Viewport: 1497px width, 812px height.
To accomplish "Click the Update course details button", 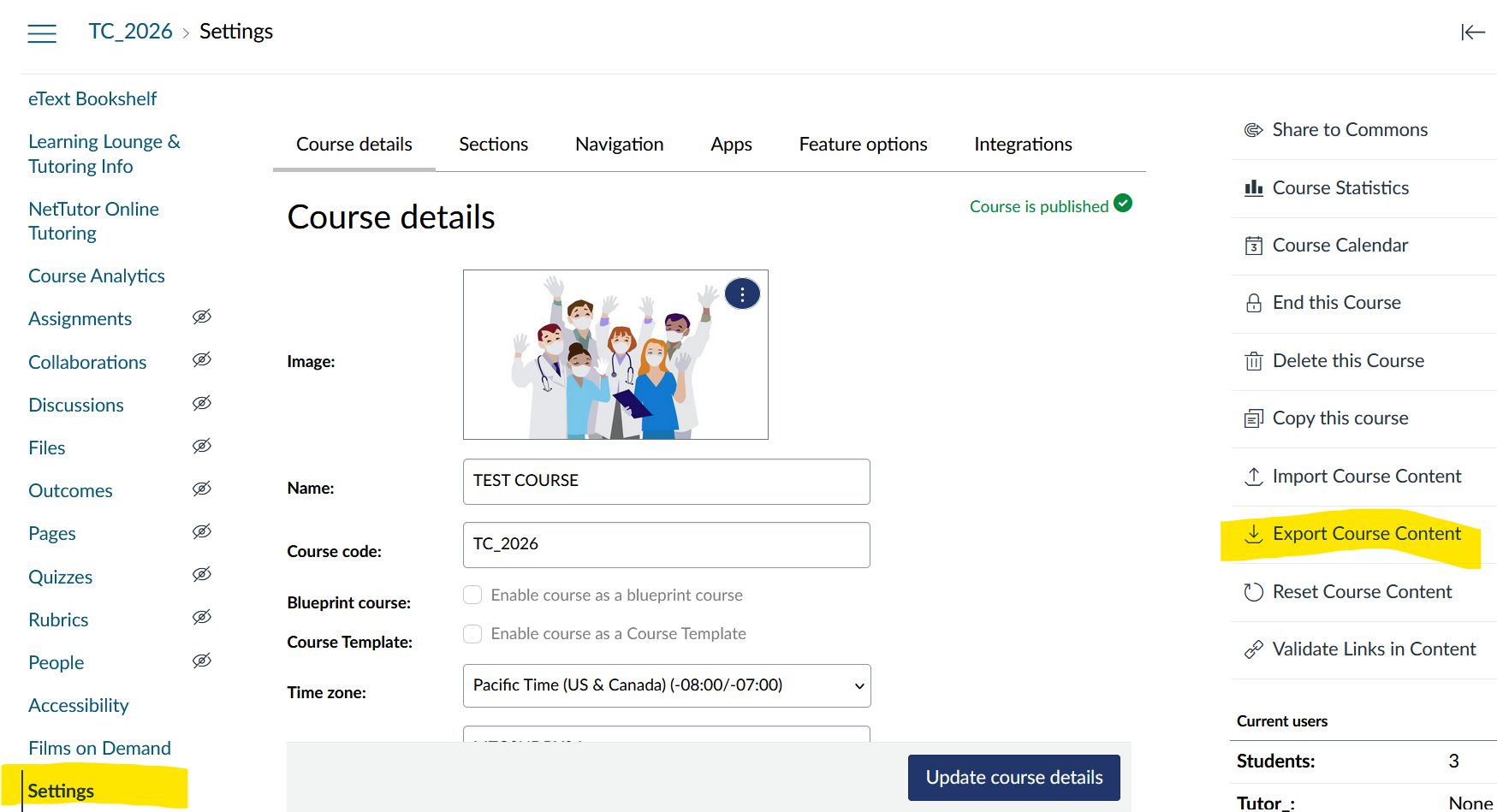I will pyautogui.click(x=1014, y=778).
